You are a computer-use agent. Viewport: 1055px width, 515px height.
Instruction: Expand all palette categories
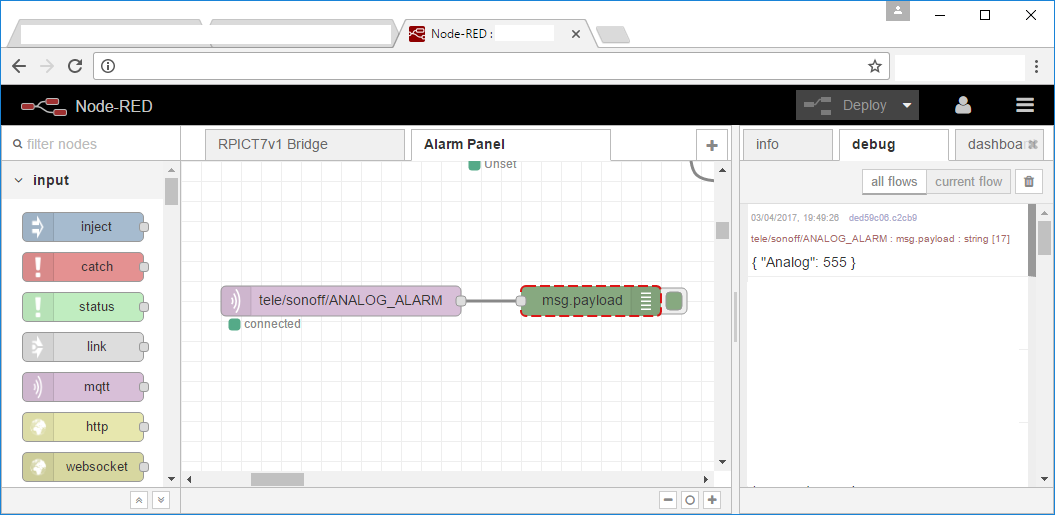pyautogui.click(x=161, y=500)
